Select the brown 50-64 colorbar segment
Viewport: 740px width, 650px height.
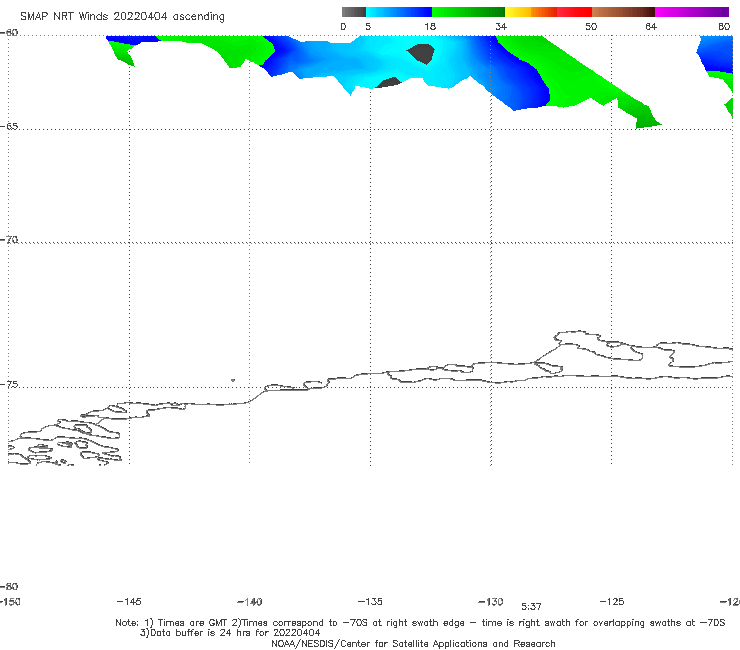point(623,12)
